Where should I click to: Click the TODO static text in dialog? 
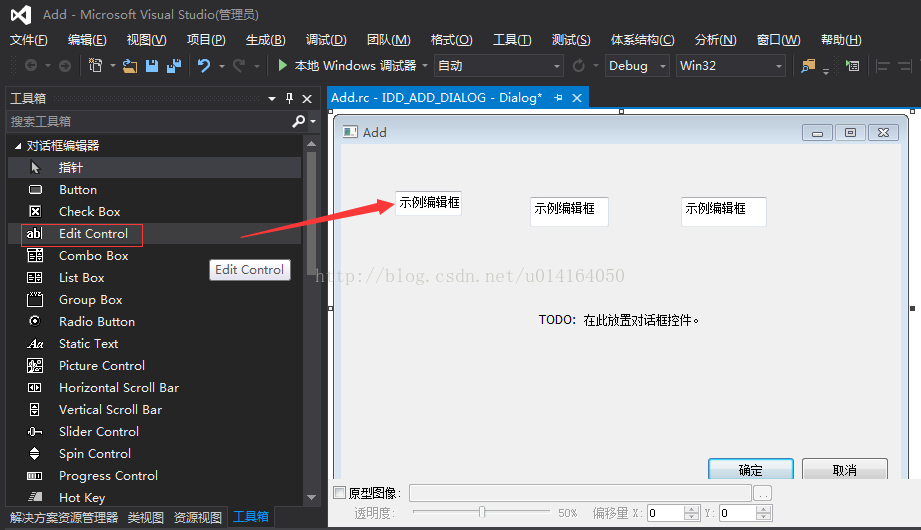click(x=619, y=320)
